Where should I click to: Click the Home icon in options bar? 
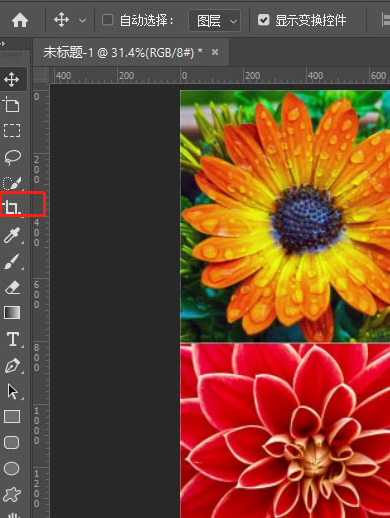(20, 21)
